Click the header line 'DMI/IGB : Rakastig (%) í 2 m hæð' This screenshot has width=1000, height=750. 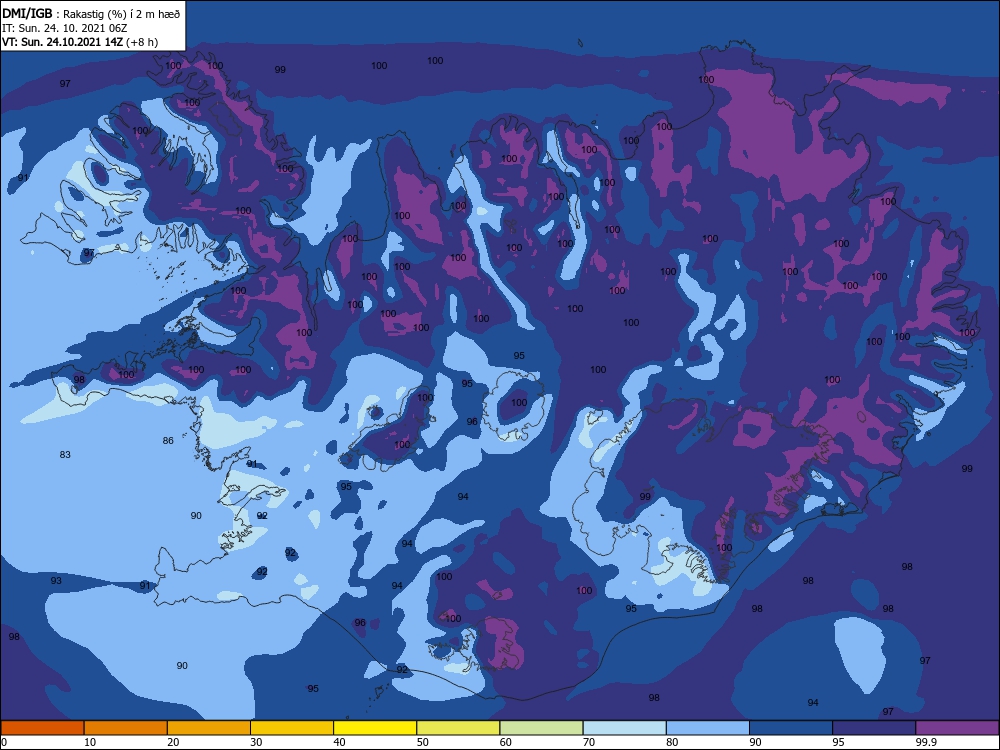pyautogui.click(x=91, y=13)
